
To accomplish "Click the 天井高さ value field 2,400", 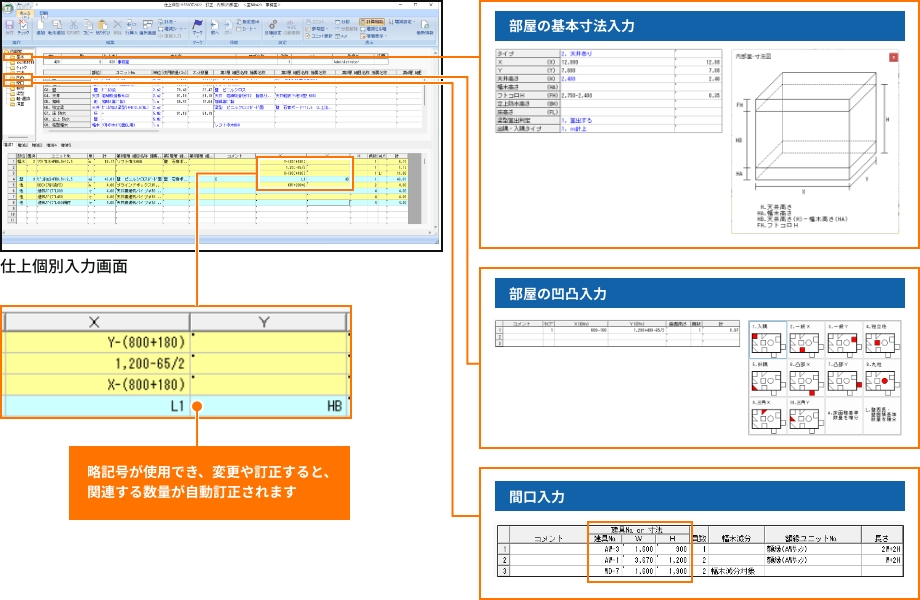I will (x=568, y=78).
